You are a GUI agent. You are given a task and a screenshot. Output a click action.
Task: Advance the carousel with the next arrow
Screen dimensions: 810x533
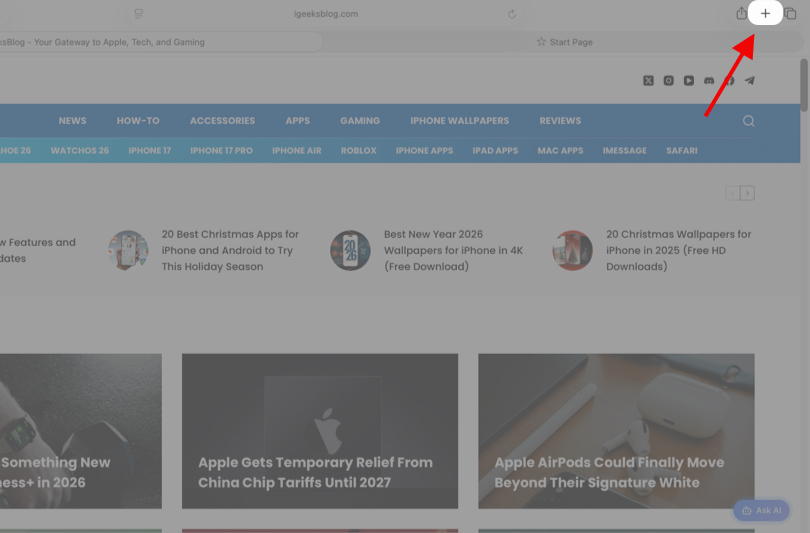pos(747,193)
